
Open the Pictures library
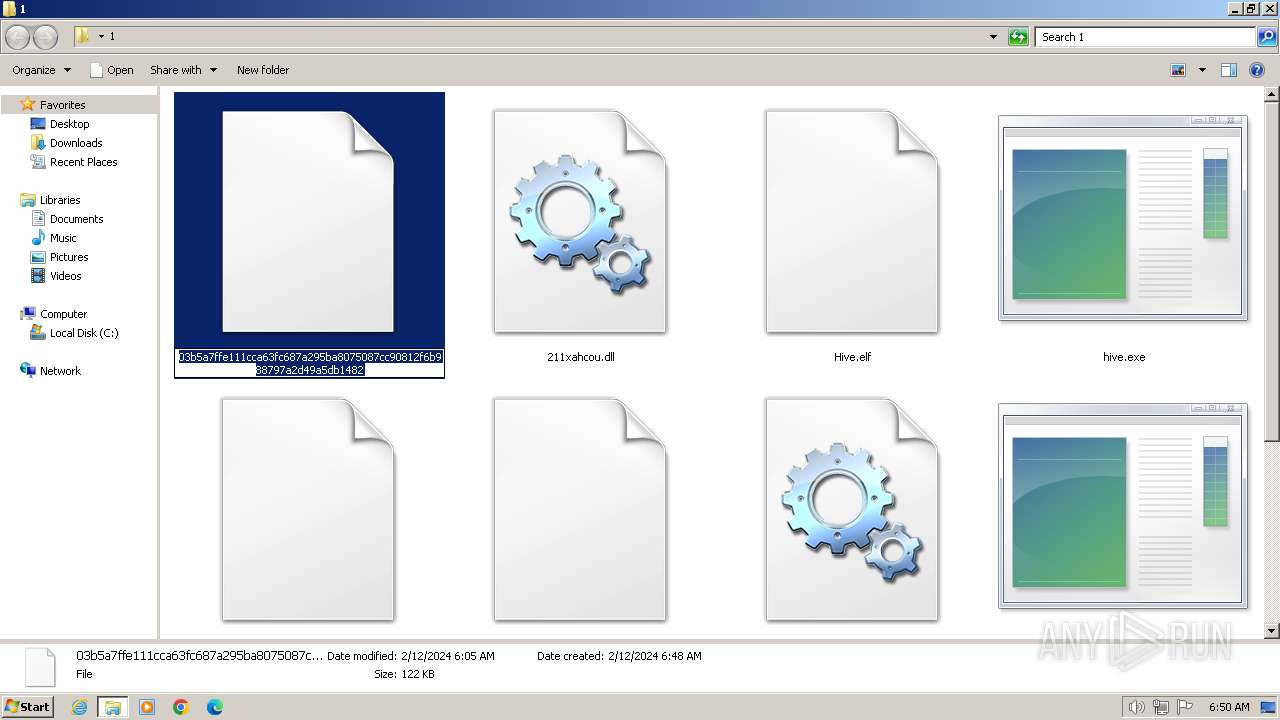click(69, 257)
